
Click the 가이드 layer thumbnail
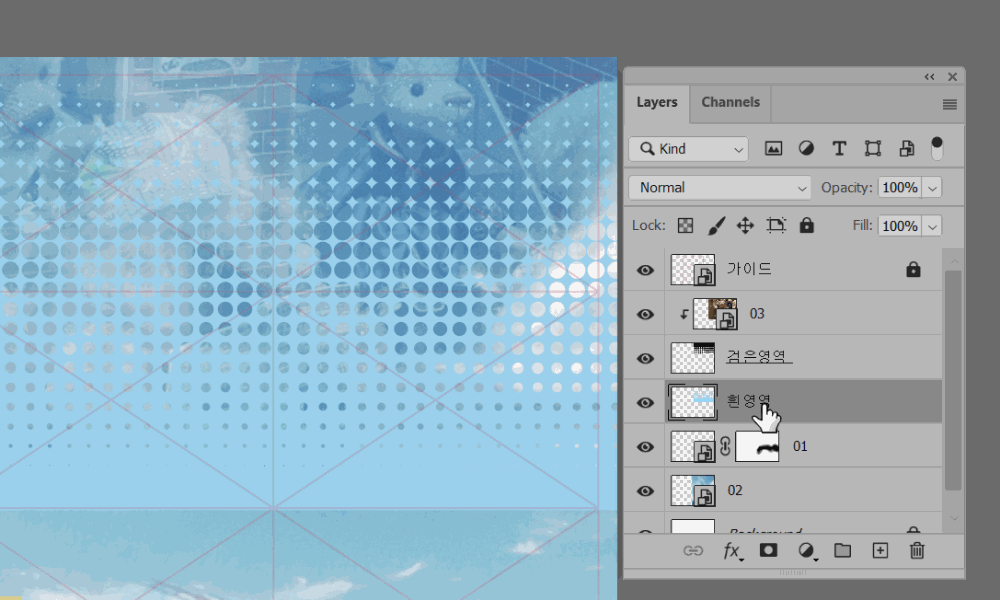point(693,270)
